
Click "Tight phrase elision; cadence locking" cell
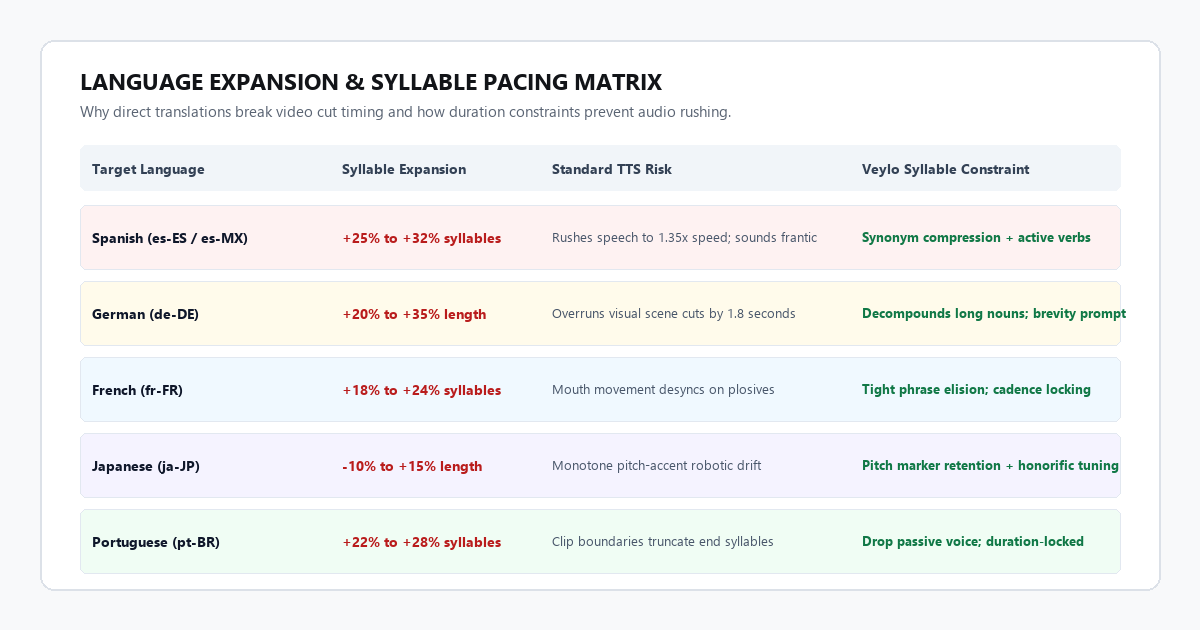tap(976, 390)
